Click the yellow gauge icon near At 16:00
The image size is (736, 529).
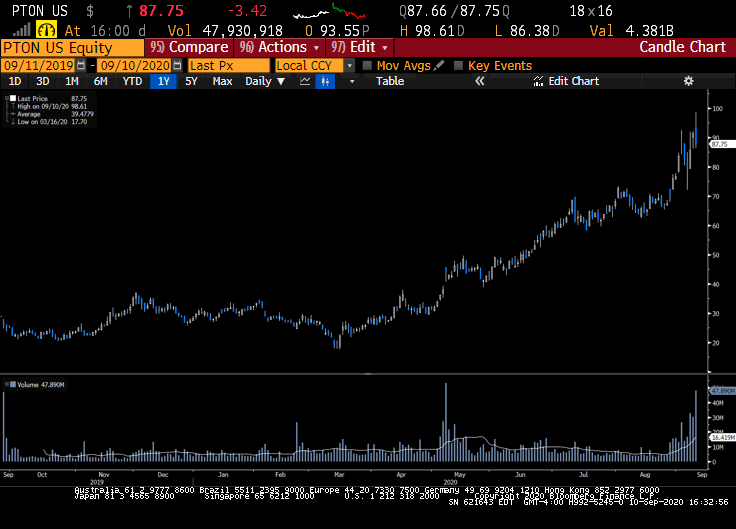pos(46,31)
